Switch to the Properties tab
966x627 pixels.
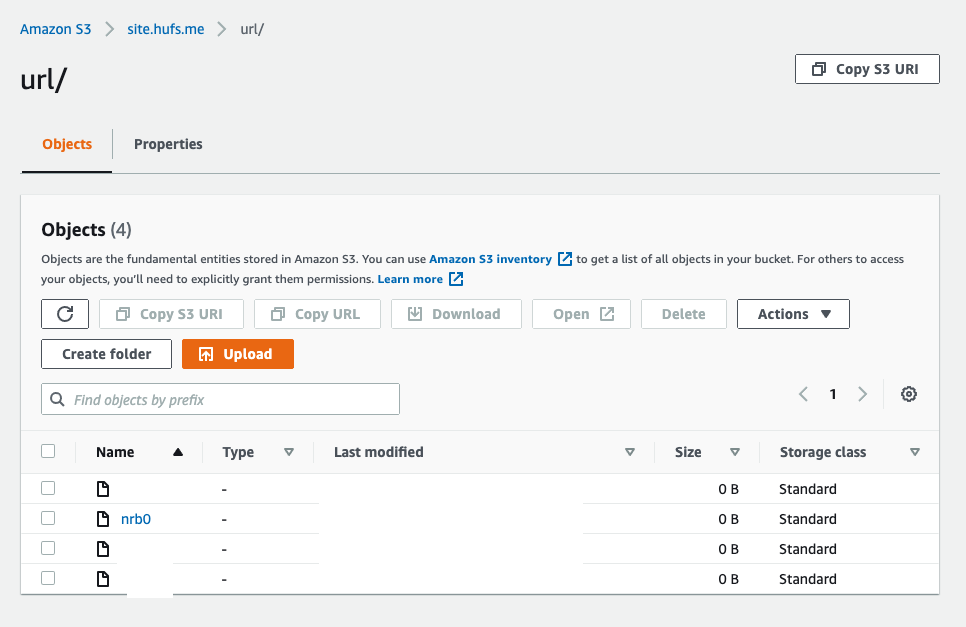tap(168, 144)
